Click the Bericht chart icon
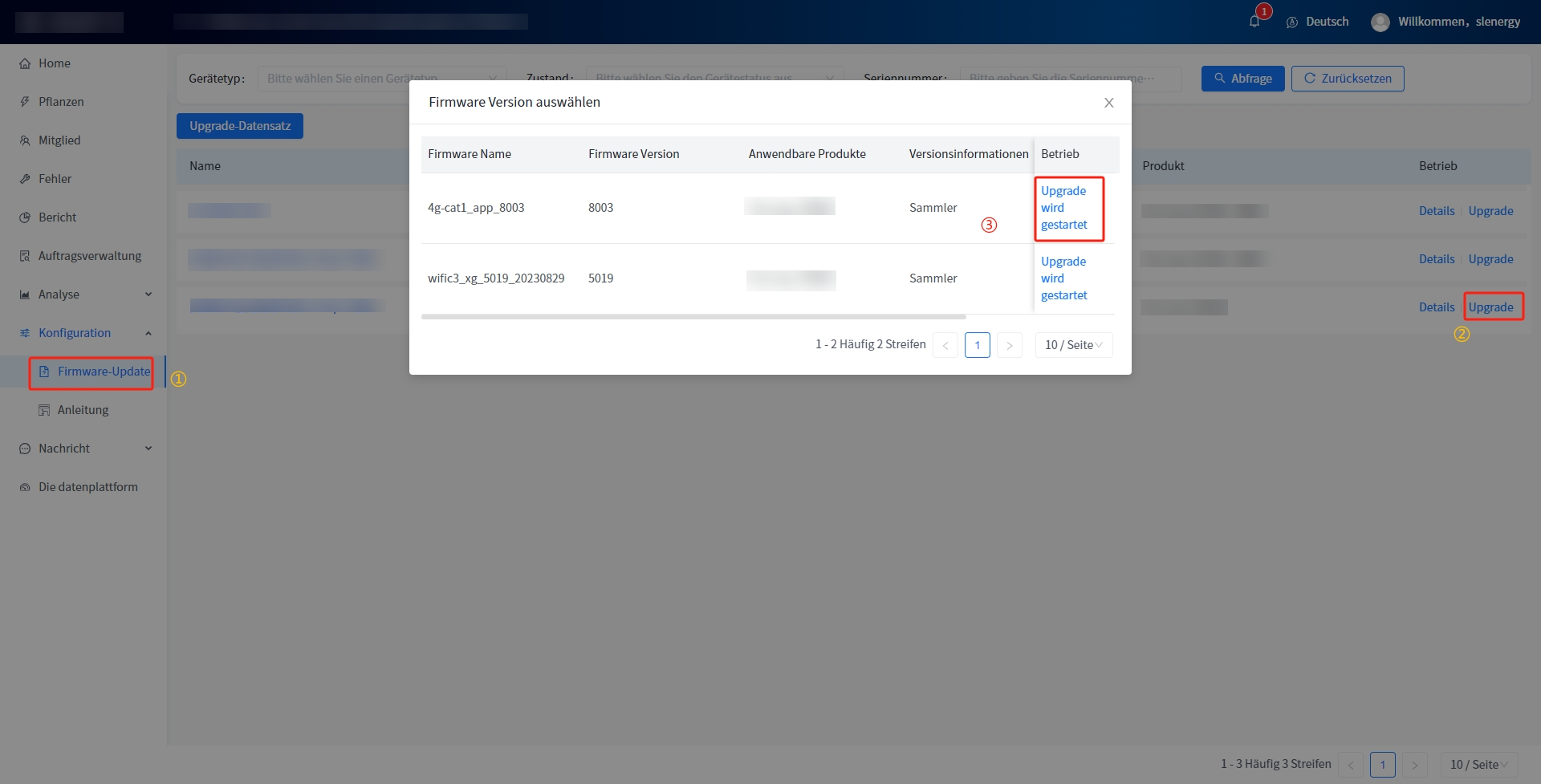The width and height of the screenshot is (1541, 784). pyautogui.click(x=25, y=217)
